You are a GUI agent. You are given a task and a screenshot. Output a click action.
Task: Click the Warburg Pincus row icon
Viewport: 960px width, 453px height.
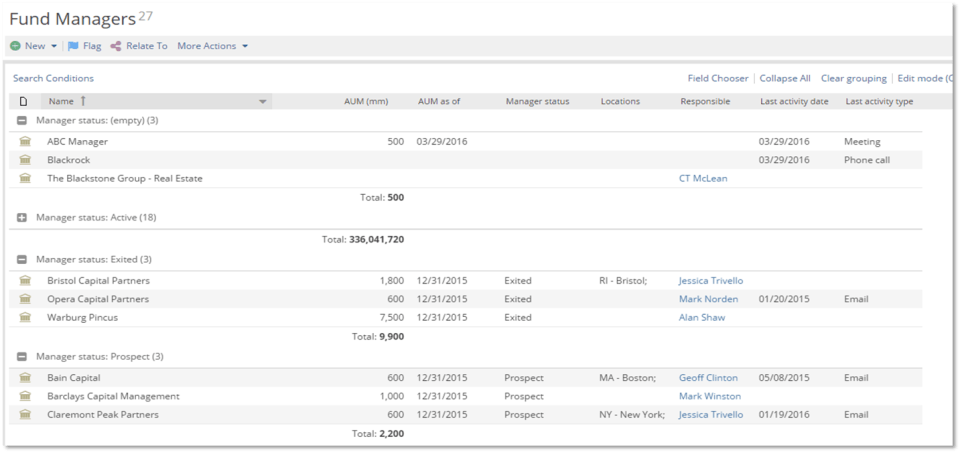[25, 317]
